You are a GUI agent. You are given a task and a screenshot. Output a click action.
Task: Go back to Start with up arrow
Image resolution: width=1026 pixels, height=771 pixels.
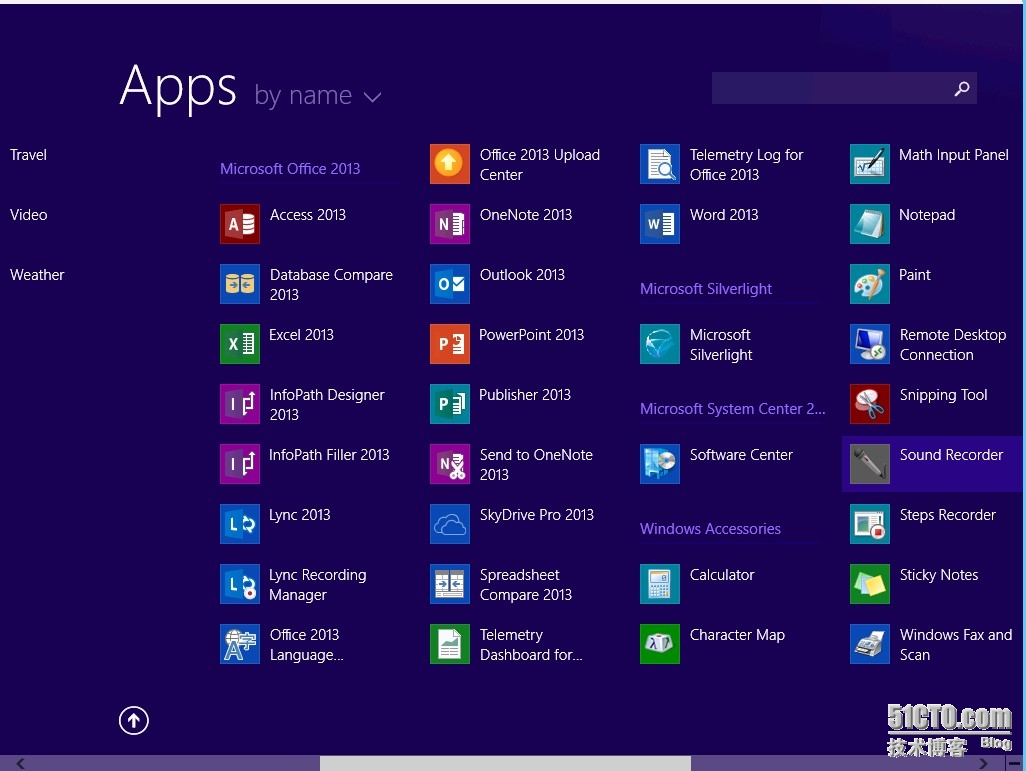click(x=133, y=721)
